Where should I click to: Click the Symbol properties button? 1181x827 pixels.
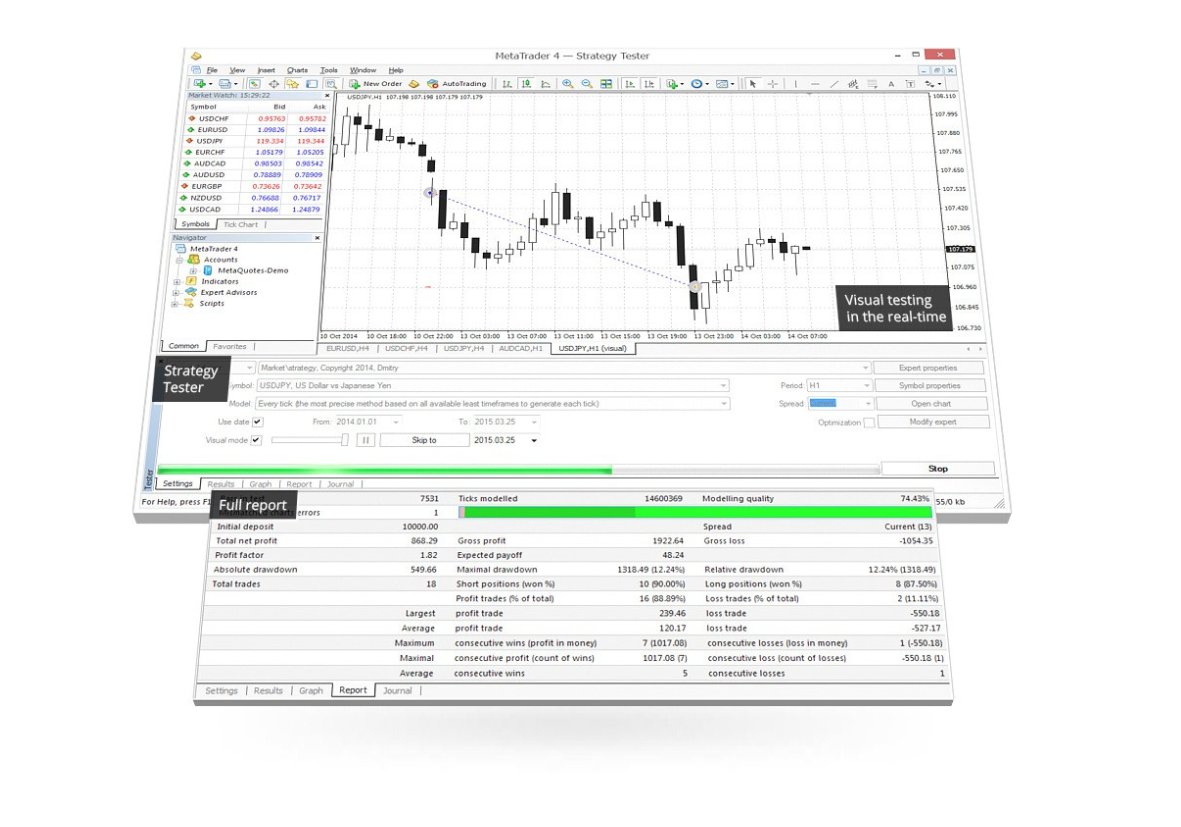[929, 386]
